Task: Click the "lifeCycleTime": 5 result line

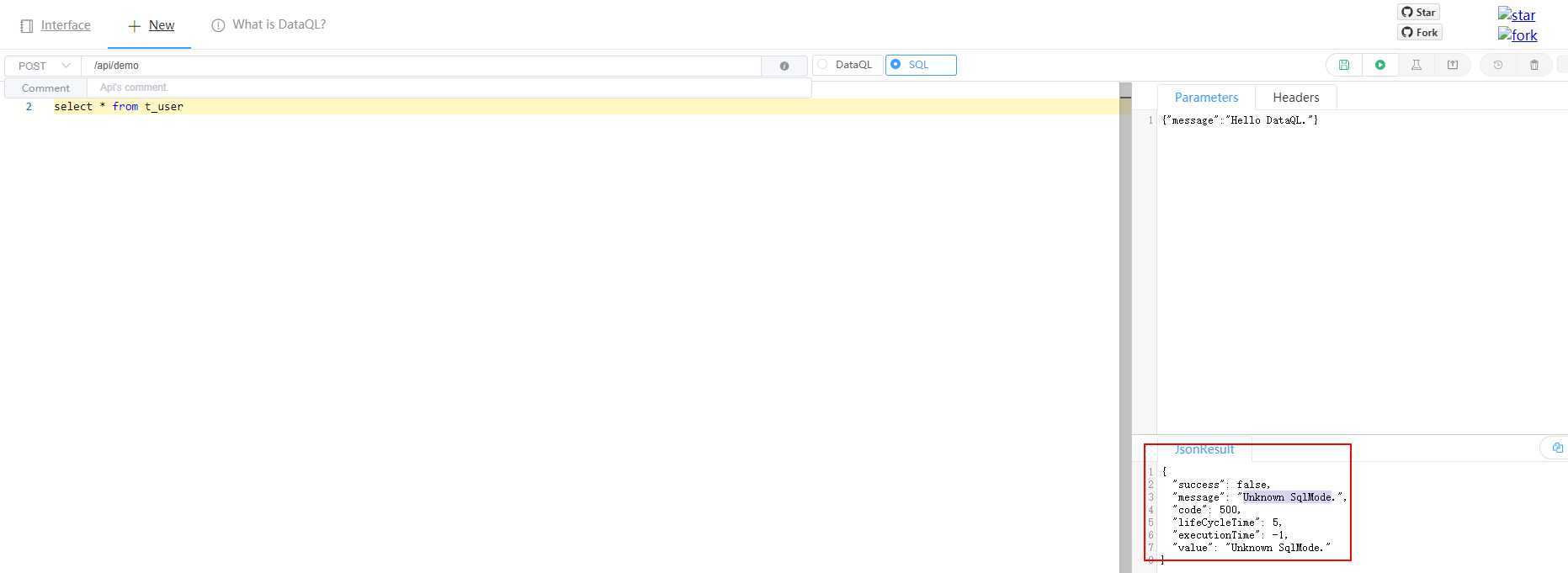Action: pyautogui.click(x=1227, y=523)
